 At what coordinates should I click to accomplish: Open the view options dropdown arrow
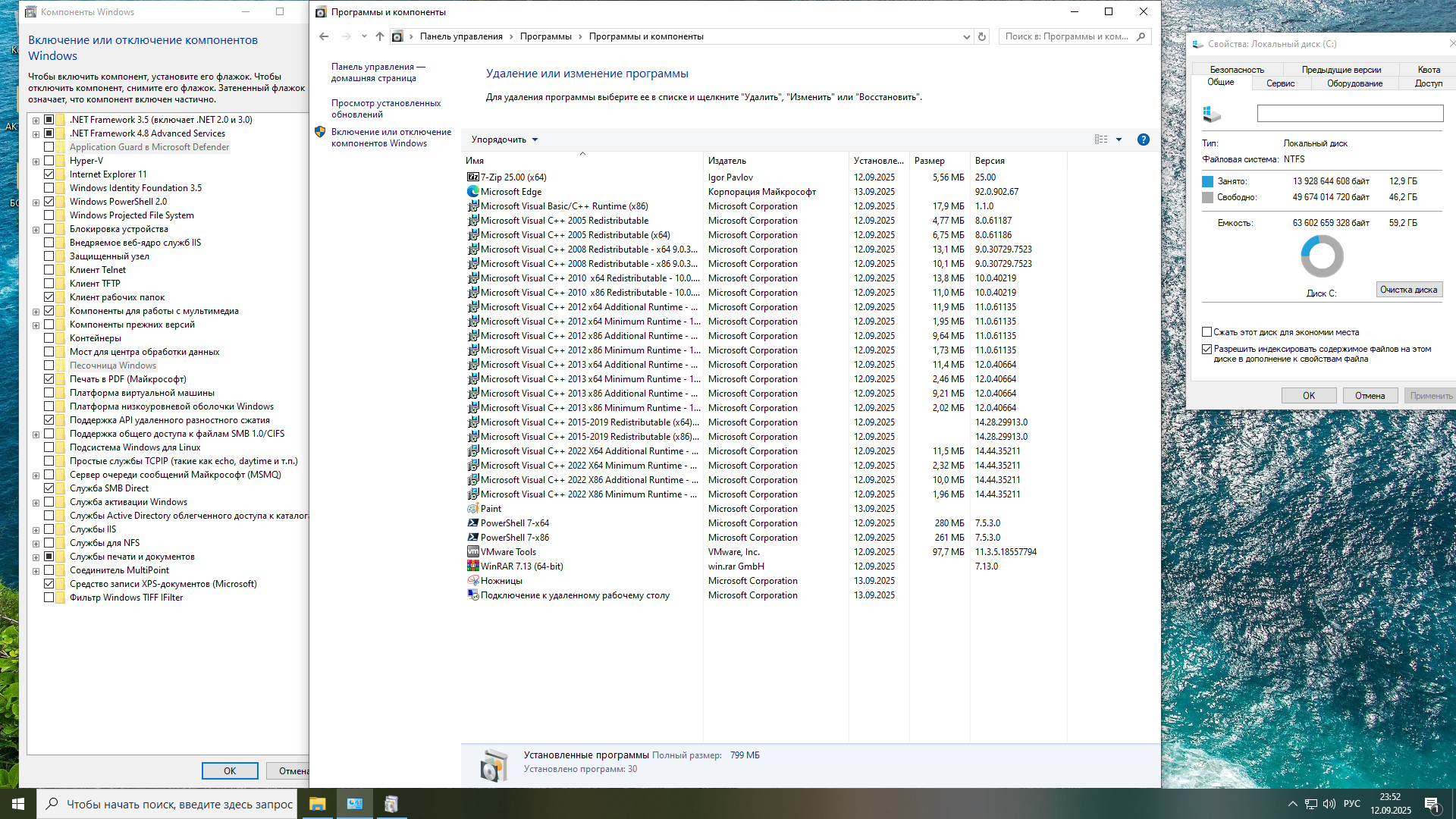click(1119, 140)
